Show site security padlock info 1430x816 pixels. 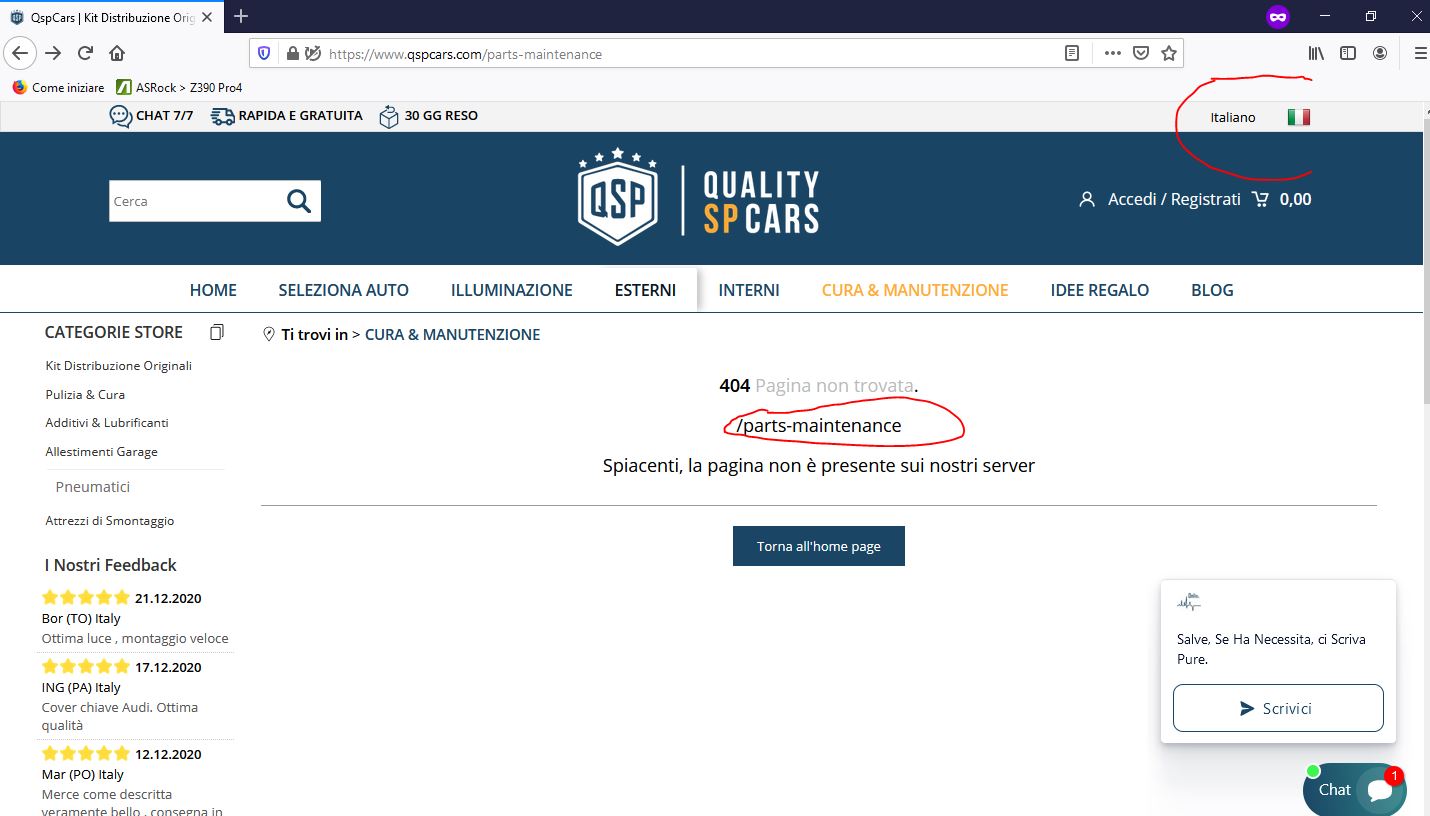292,54
